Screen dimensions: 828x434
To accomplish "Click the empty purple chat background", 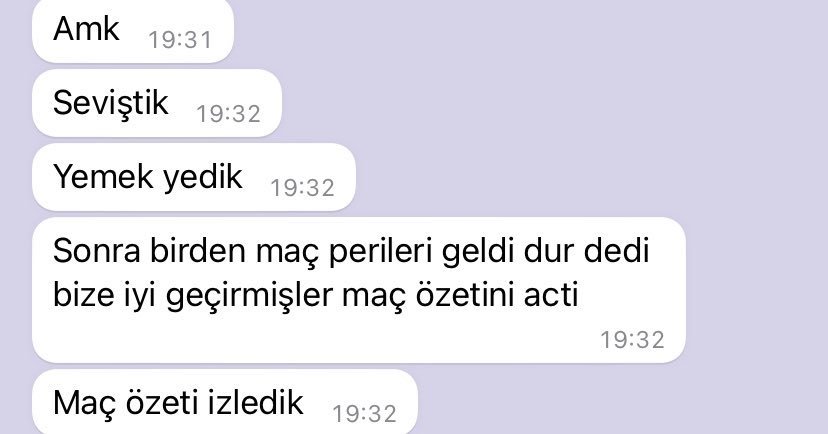I will tap(607, 106).
